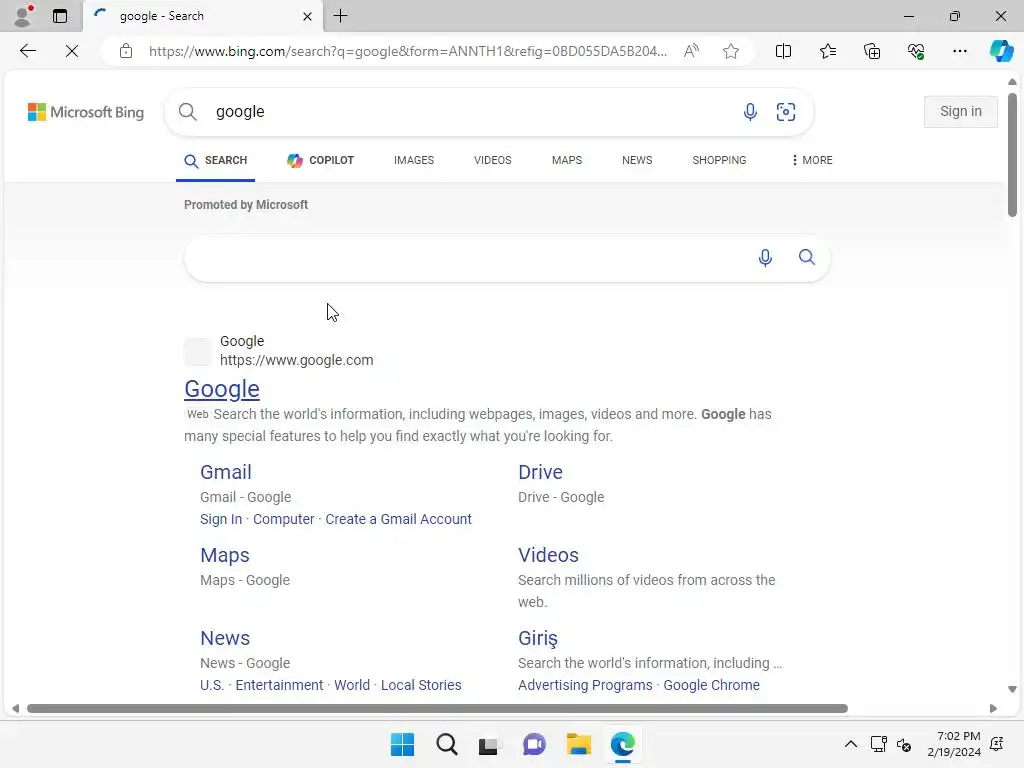Open Collections icon
Screen dimensions: 1024x768
(872, 51)
